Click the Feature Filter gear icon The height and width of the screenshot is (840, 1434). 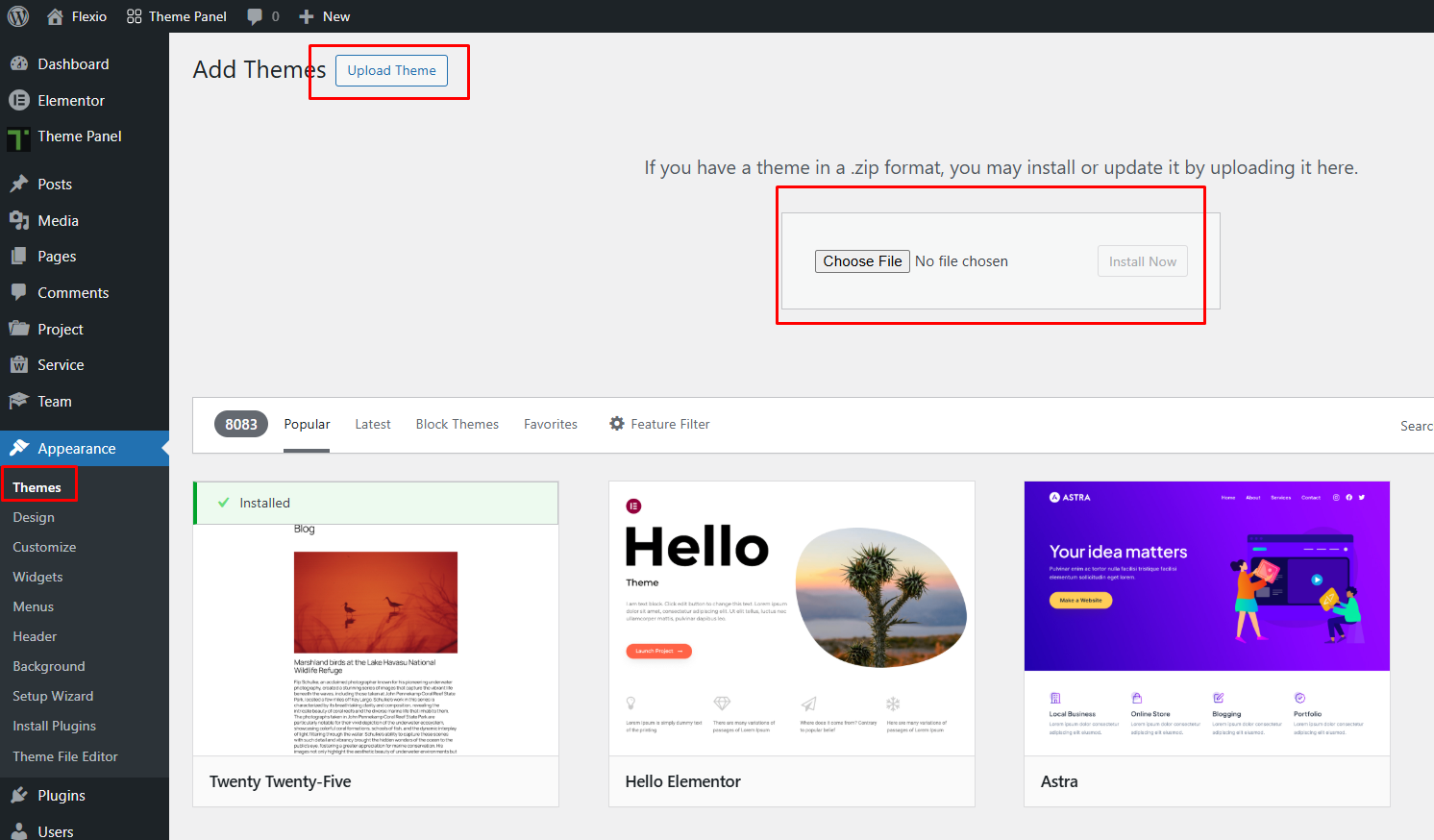coord(617,424)
